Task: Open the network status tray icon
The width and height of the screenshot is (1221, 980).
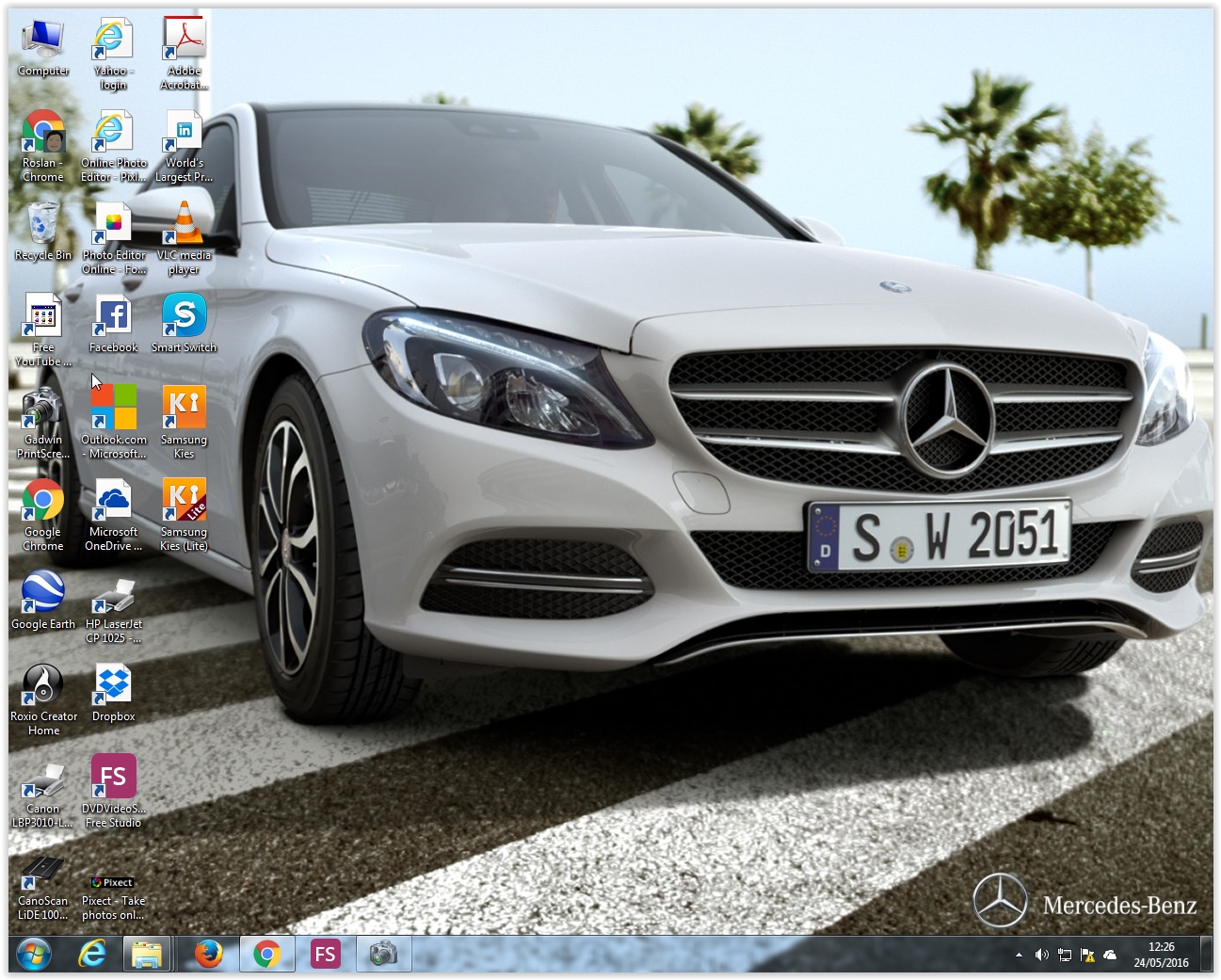Action: (x=1065, y=955)
